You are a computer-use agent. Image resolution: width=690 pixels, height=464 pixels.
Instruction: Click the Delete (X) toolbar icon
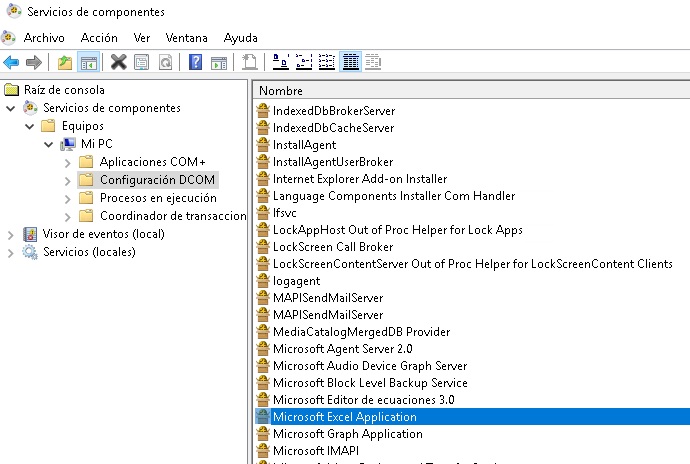pos(118,62)
